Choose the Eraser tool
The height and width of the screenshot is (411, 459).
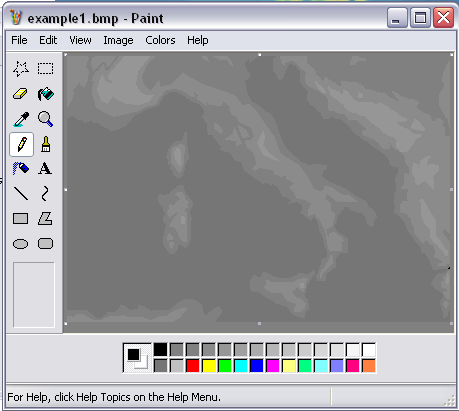pos(21,94)
